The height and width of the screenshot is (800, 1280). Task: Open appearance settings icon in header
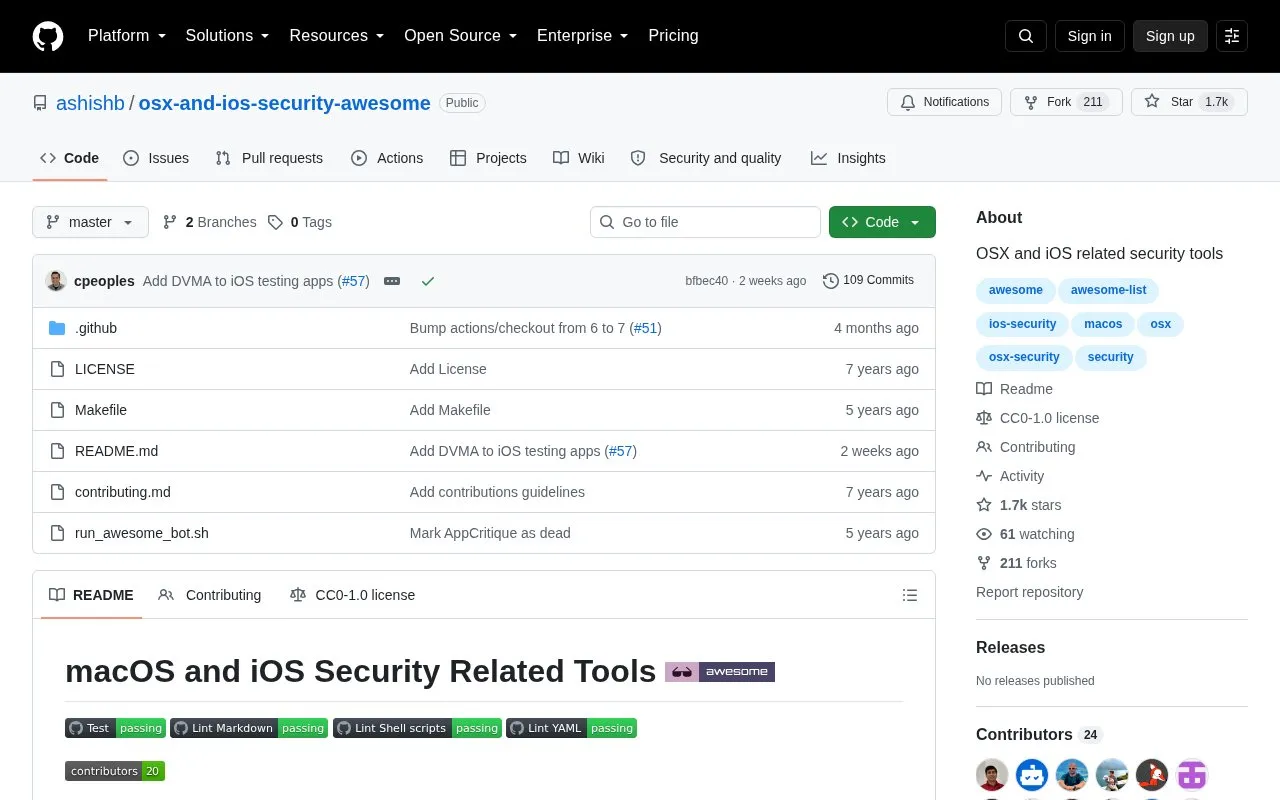1232,36
